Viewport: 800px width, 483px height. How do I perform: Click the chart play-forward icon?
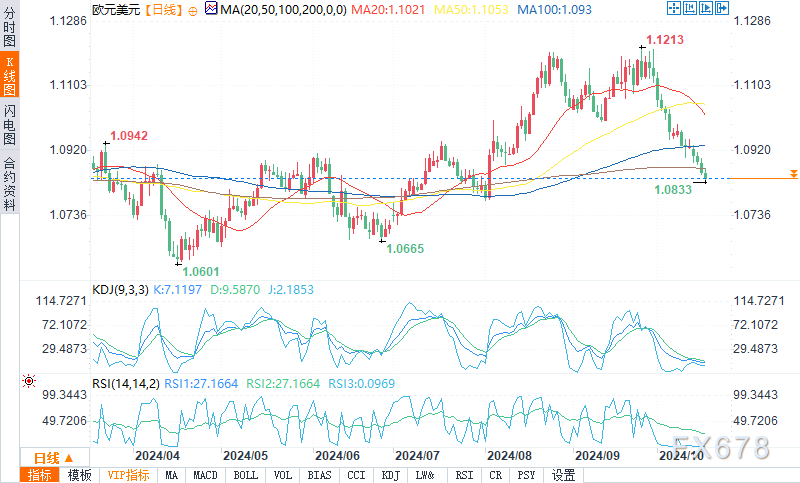706,8
